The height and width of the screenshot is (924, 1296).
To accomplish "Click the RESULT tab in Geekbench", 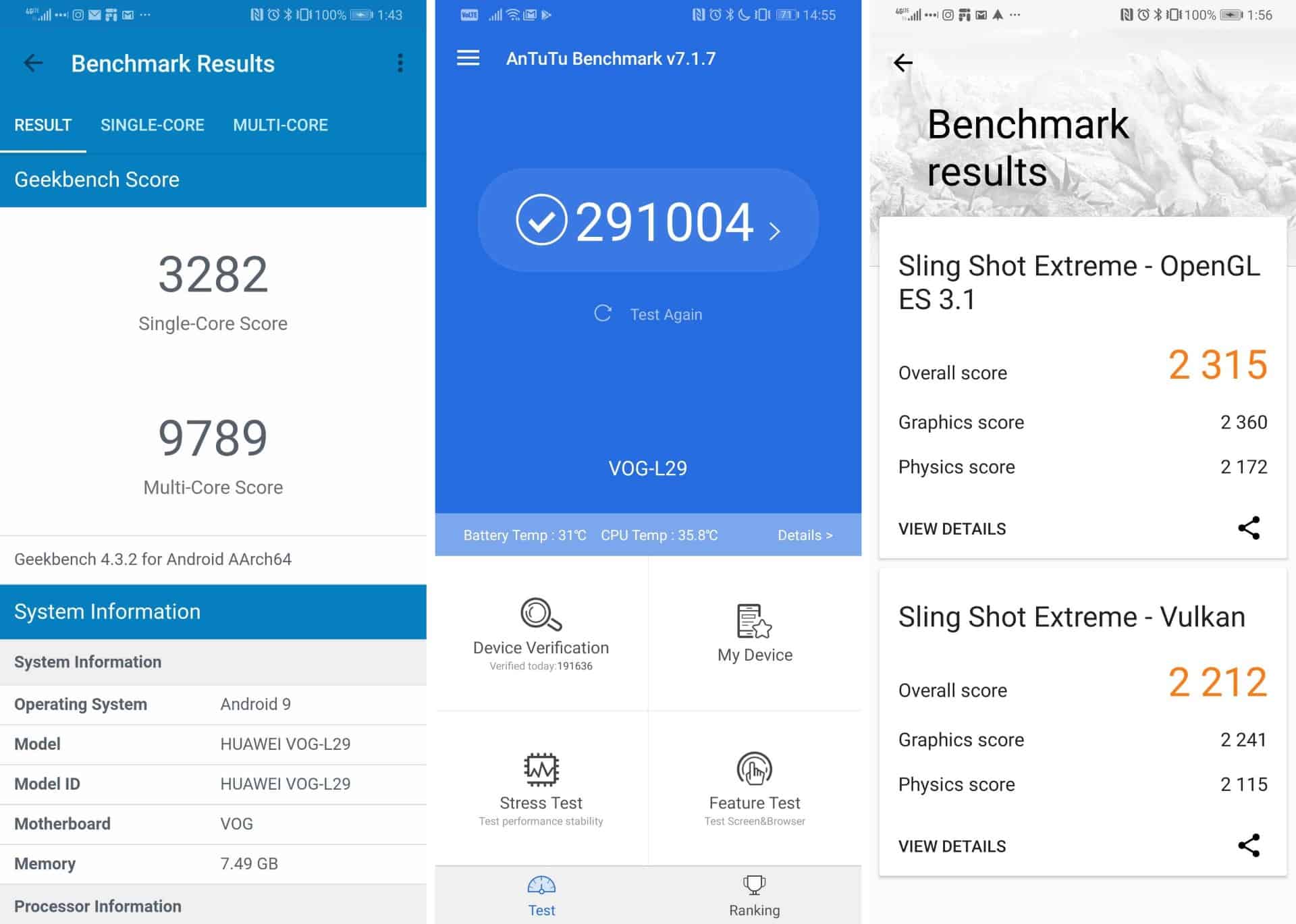I will 42,125.
